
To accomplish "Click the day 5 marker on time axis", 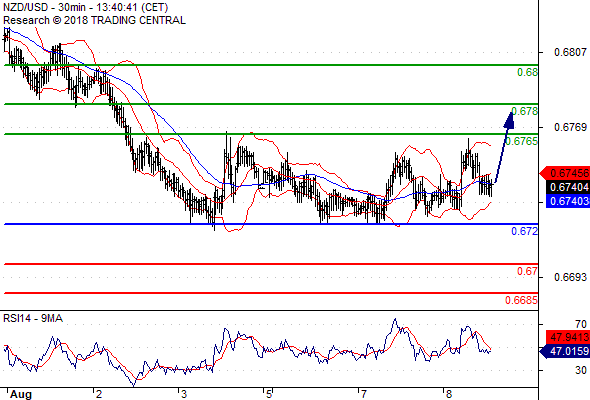I will click(269, 394).
